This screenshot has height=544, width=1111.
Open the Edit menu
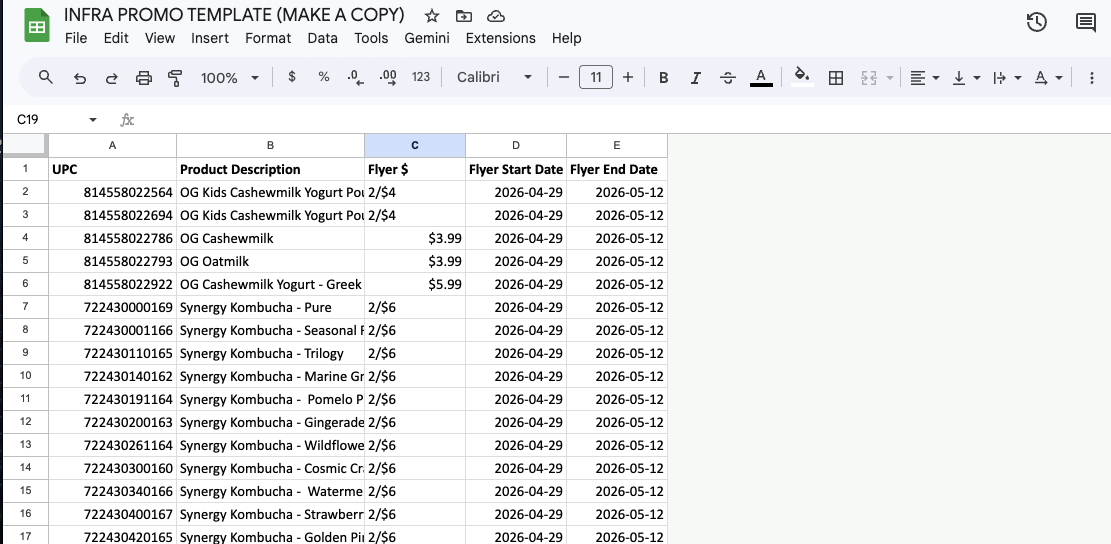[116, 38]
